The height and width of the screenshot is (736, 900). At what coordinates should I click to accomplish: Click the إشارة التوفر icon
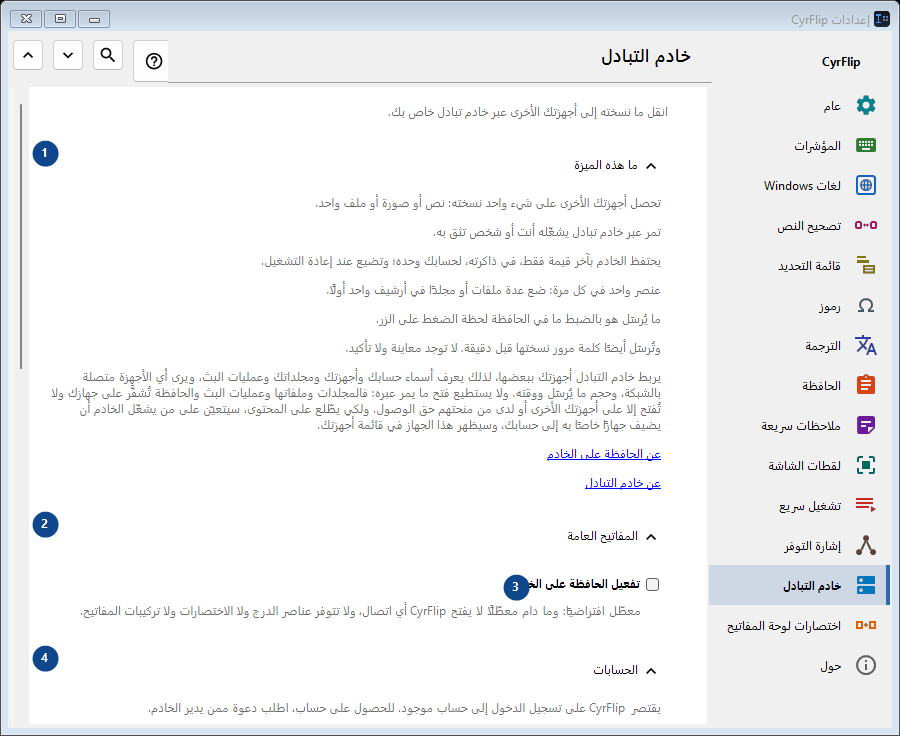coord(866,545)
